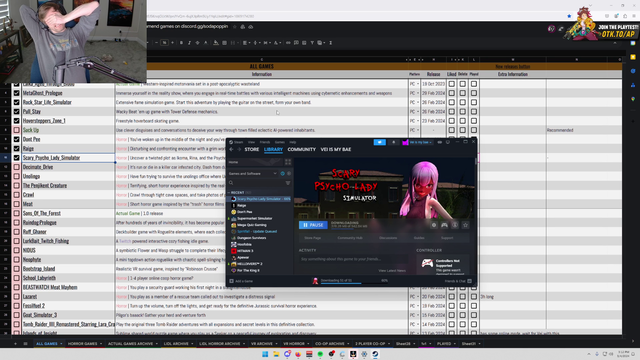
Task: Tick Liked checkbox for Lazaret row
Action: pyautogui.click(x=451, y=296)
